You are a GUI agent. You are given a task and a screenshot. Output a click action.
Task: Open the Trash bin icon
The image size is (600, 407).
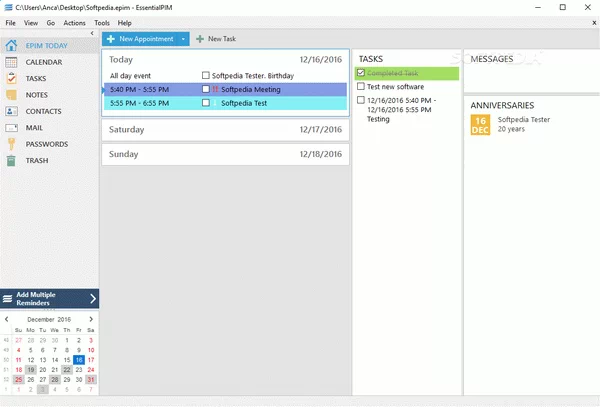tap(11, 160)
